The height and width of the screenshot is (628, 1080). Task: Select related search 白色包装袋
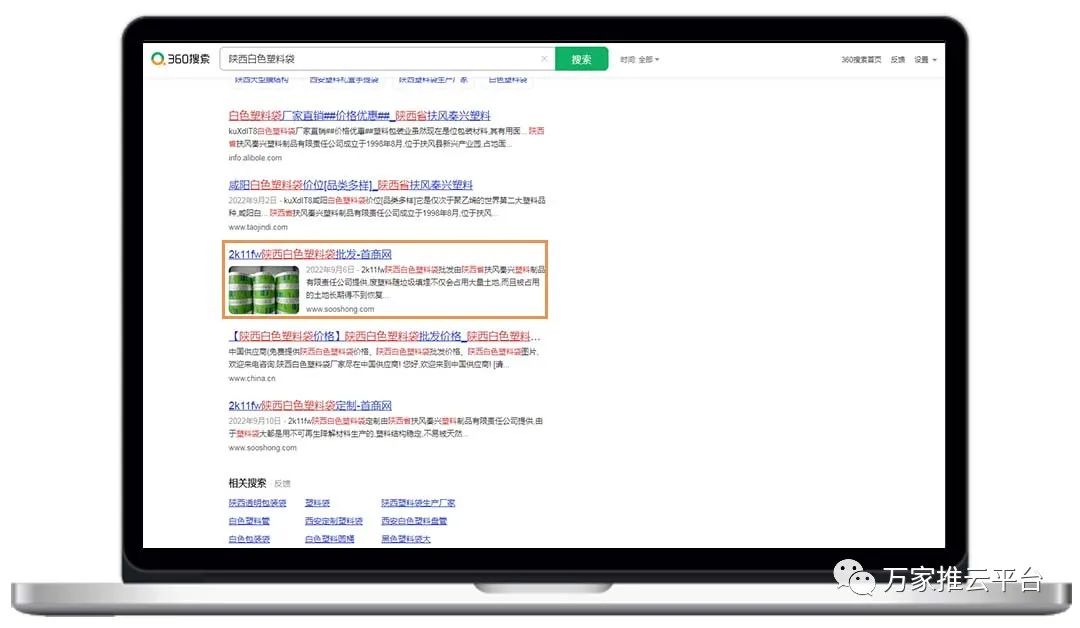249,539
